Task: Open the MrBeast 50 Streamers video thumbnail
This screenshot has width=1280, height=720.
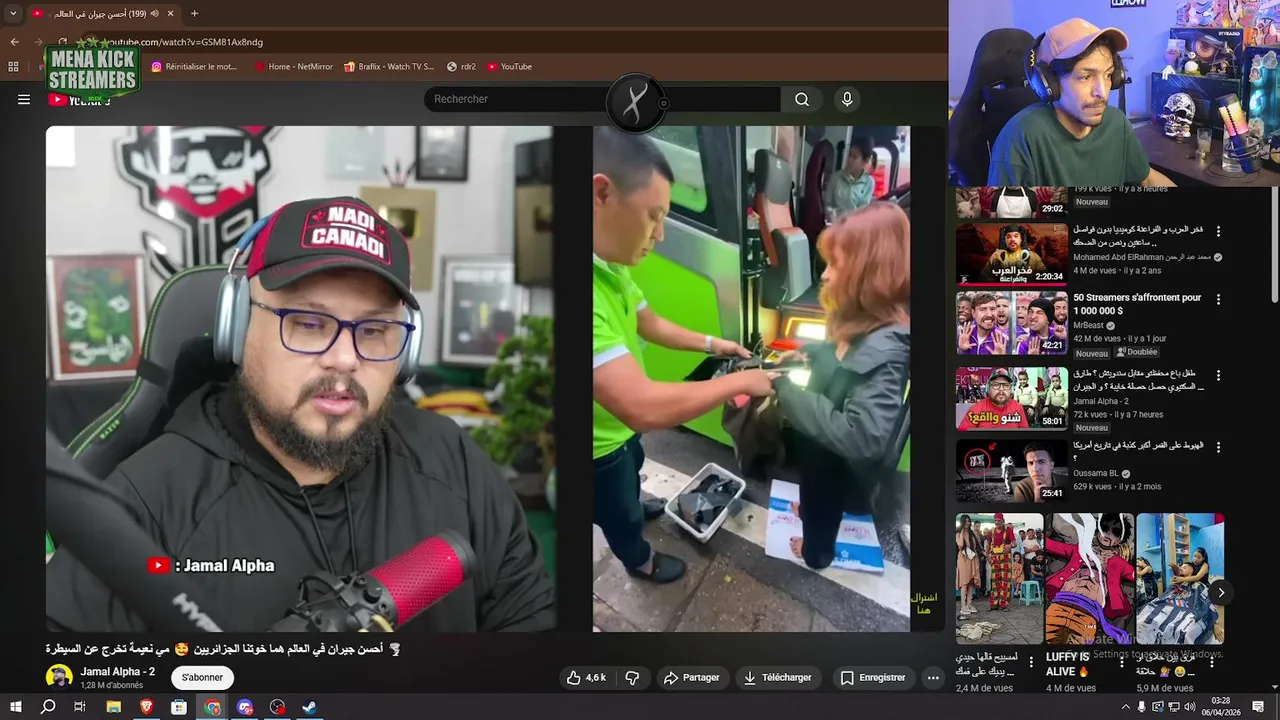Action: pos(1011,323)
